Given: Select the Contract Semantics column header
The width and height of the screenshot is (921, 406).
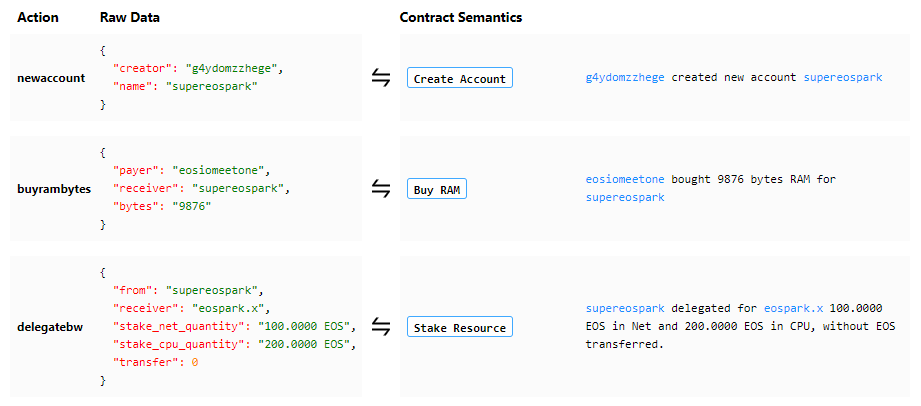Looking at the screenshot, I should pyautogui.click(x=460, y=18).
